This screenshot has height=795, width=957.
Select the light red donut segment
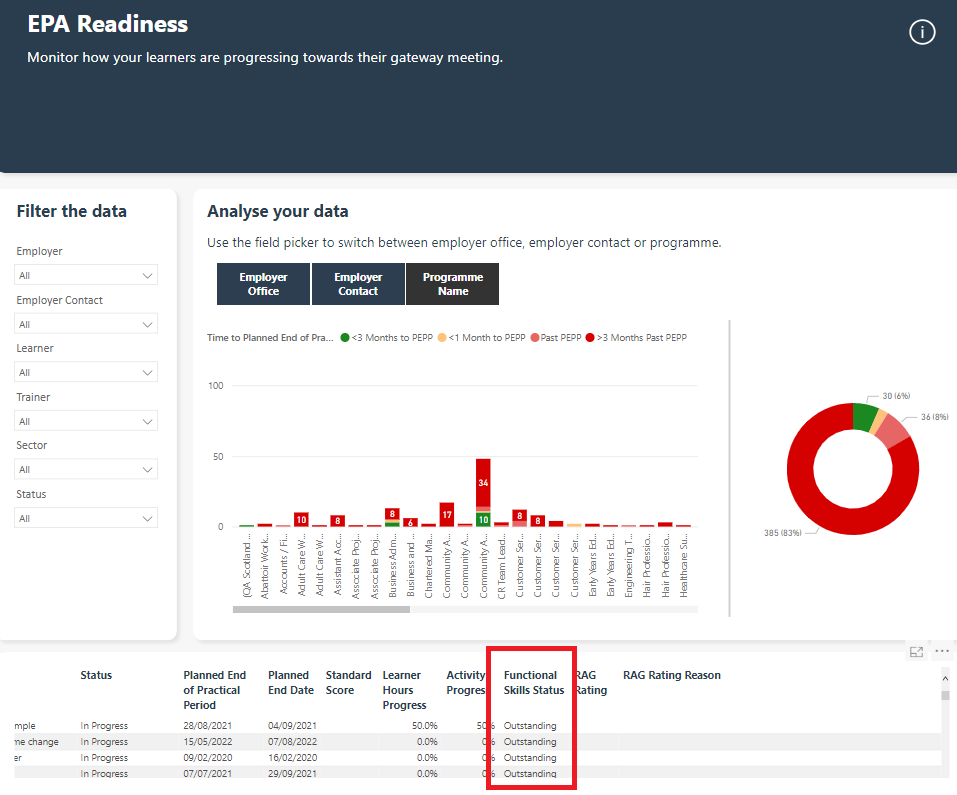coord(892,431)
